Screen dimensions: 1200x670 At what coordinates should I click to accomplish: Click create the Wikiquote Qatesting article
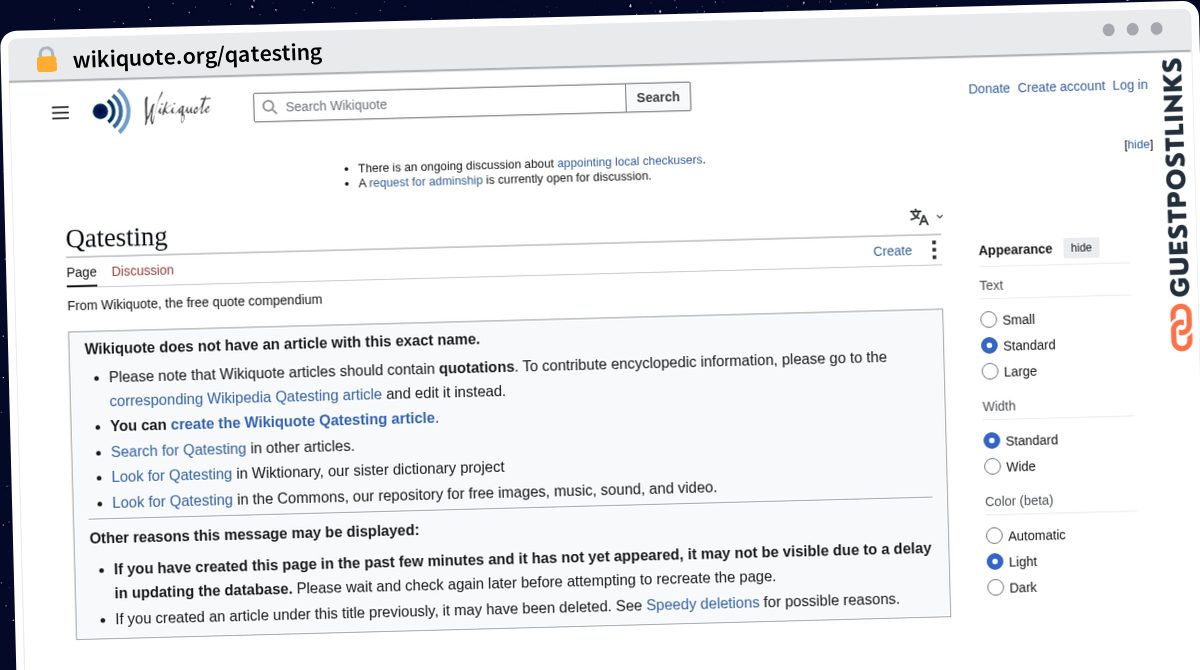point(303,421)
